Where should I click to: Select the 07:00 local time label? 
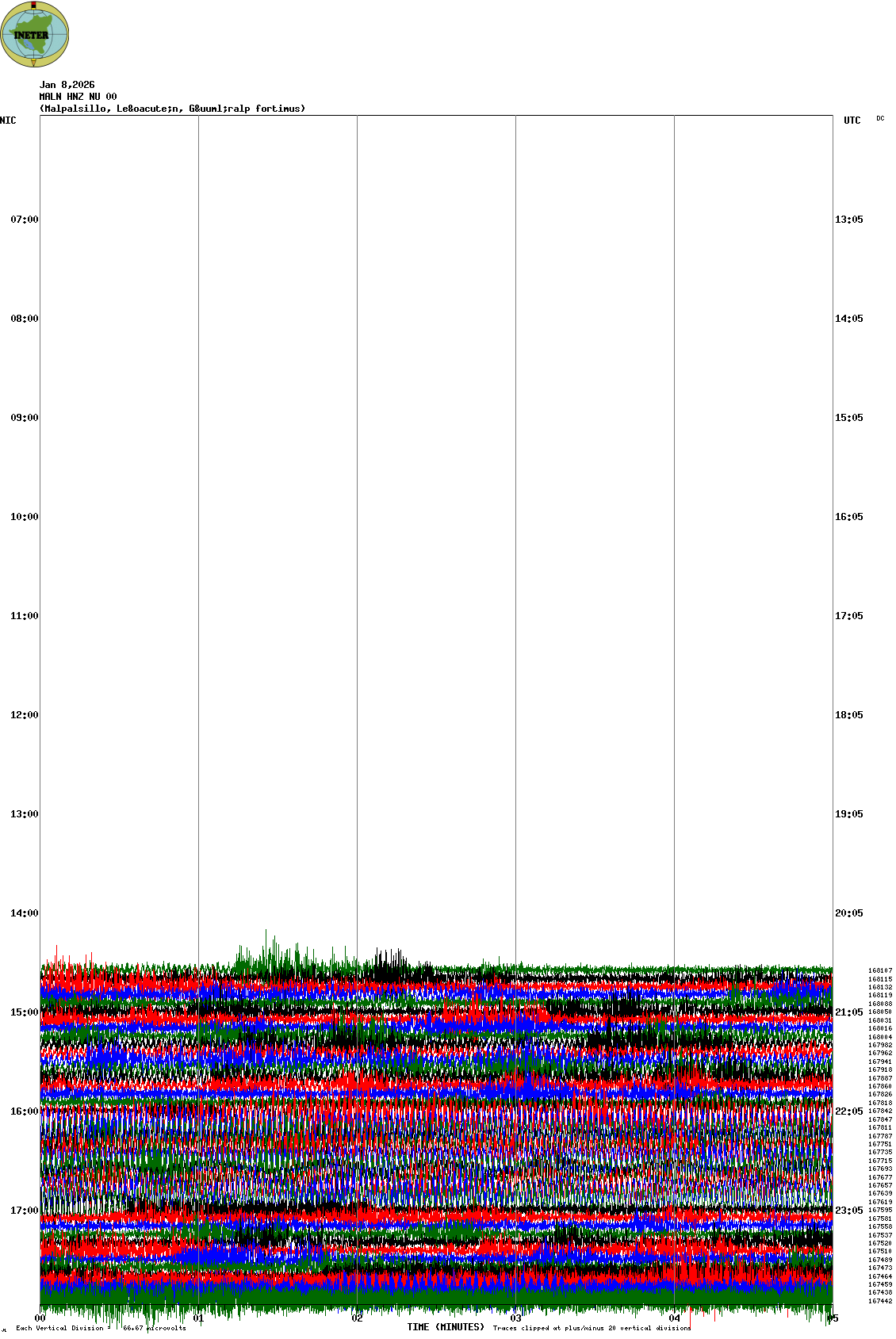[x=24, y=220]
